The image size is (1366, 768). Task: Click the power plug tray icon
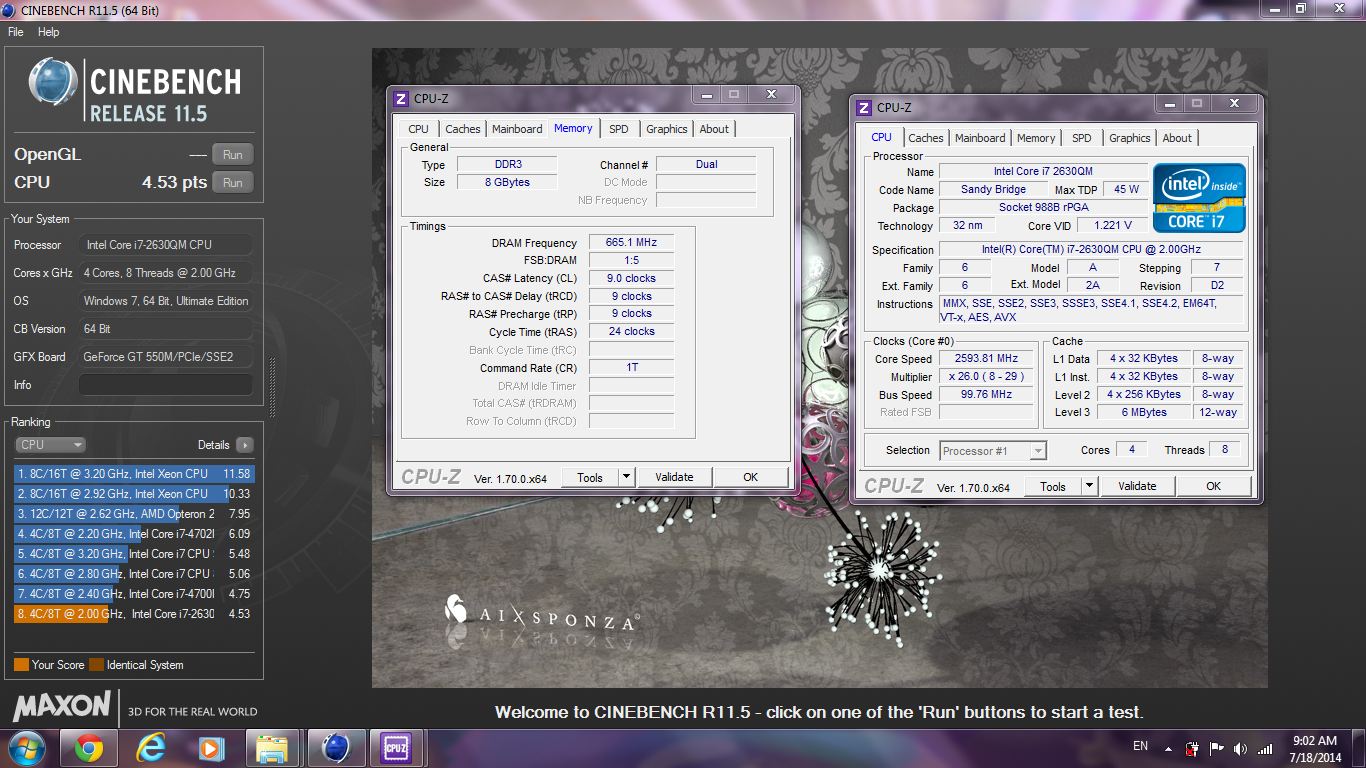point(1193,748)
